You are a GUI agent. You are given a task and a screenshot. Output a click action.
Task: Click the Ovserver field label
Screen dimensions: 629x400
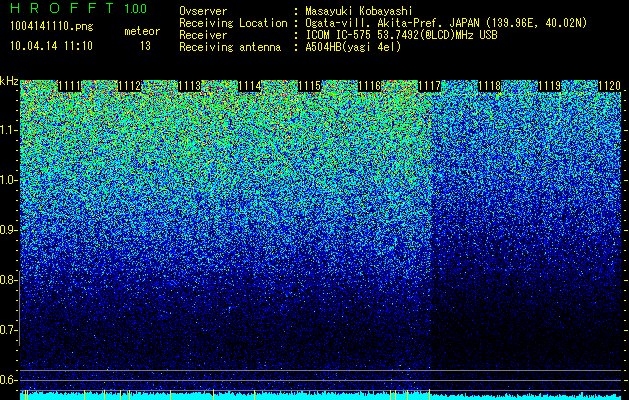pos(203,11)
